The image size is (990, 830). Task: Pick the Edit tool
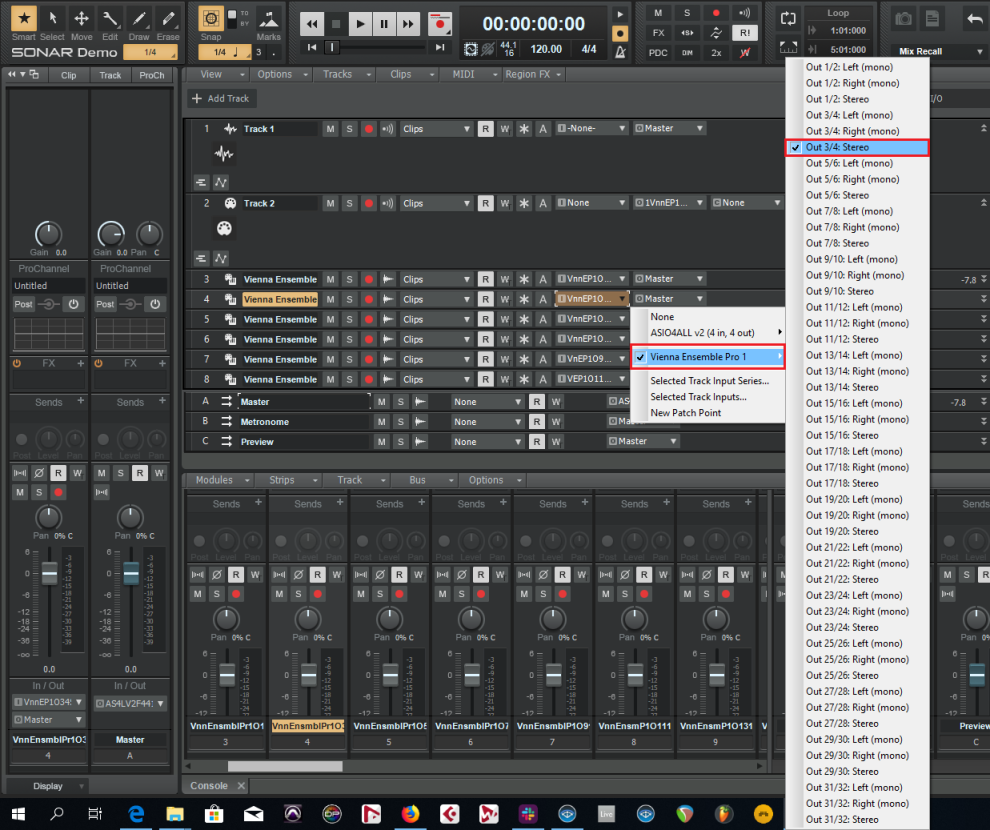click(110, 18)
